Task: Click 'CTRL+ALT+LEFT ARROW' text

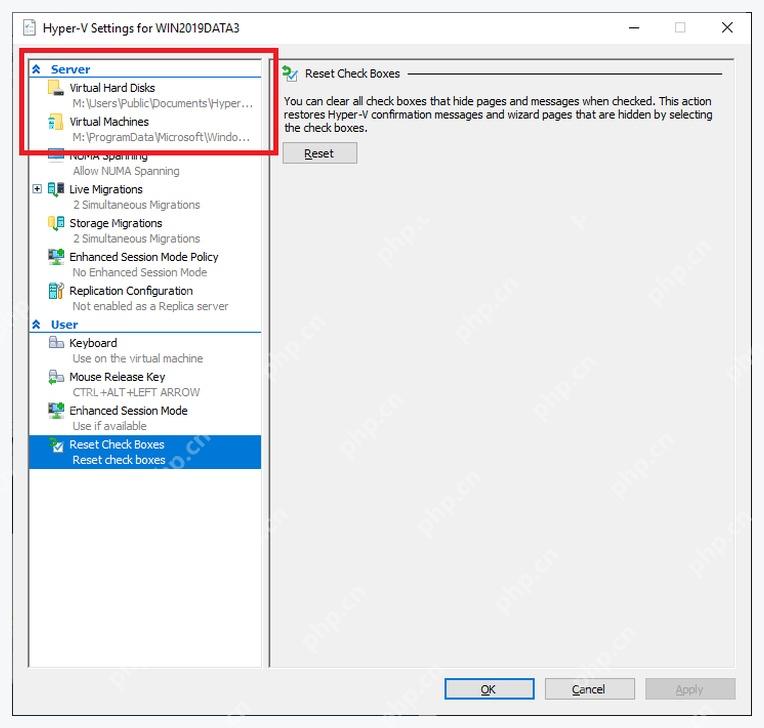Action: 136,392
